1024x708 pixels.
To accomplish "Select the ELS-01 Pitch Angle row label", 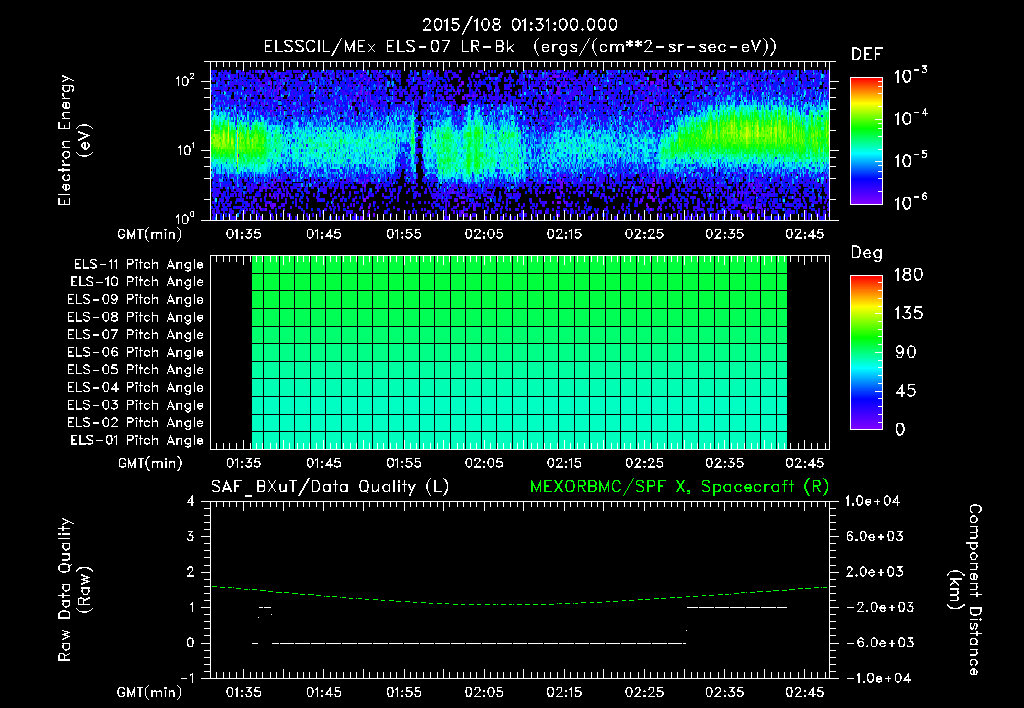I will 136,440.
